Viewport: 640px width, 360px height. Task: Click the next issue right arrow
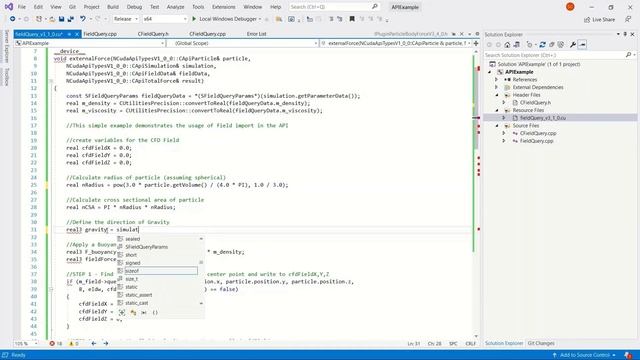(x=106, y=344)
